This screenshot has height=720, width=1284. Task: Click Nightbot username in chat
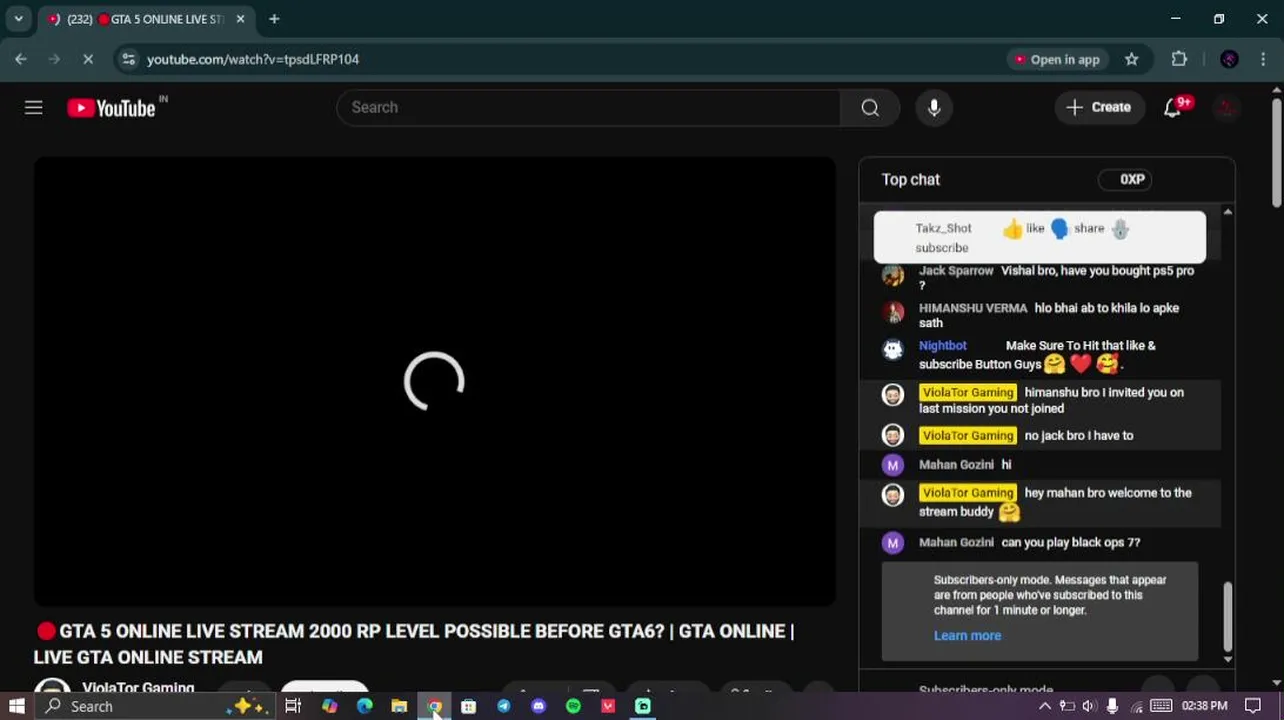pos(943,346)
